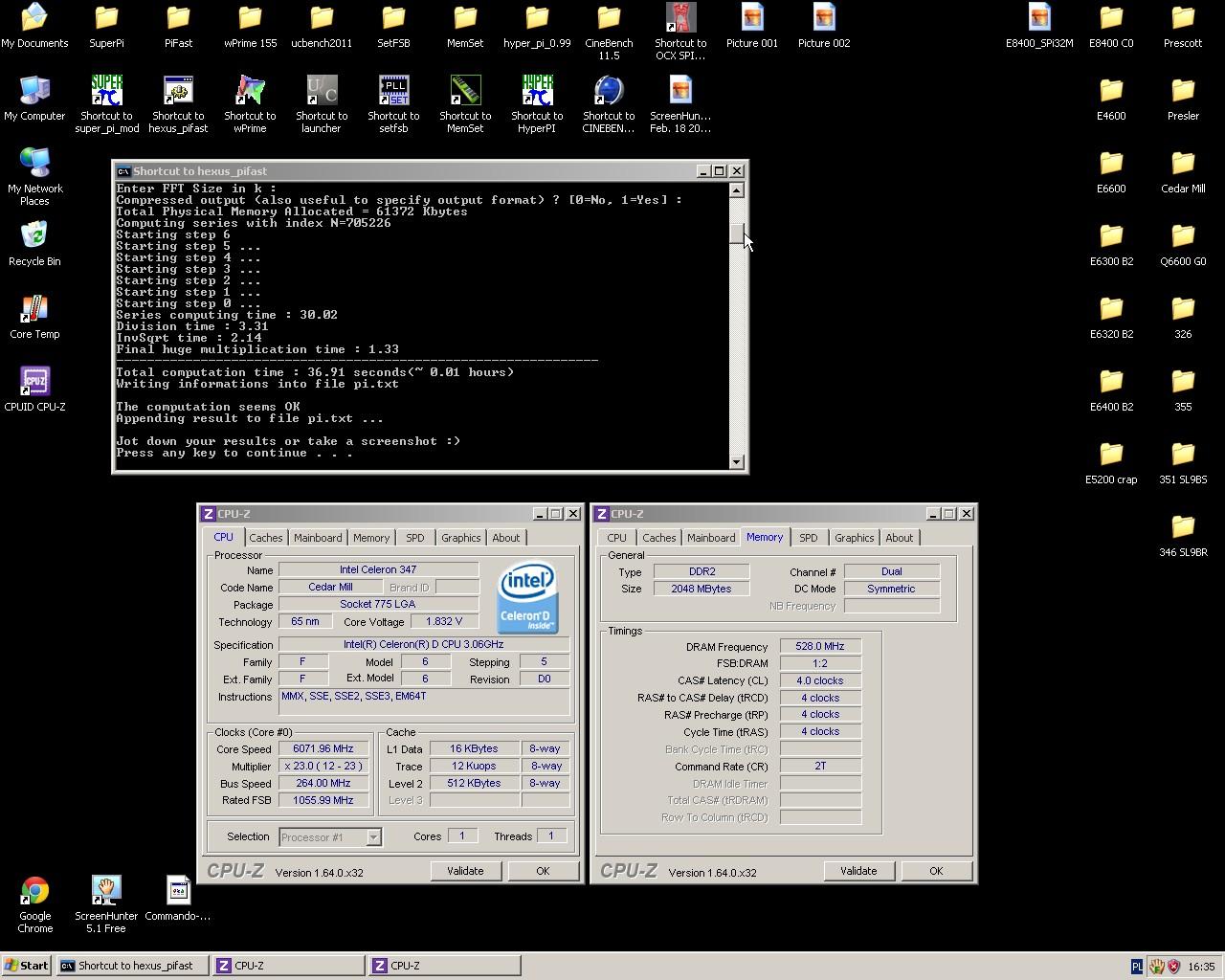
Task: Switch to Caches tab in left CPU-Z
Action: coord(266,538)
